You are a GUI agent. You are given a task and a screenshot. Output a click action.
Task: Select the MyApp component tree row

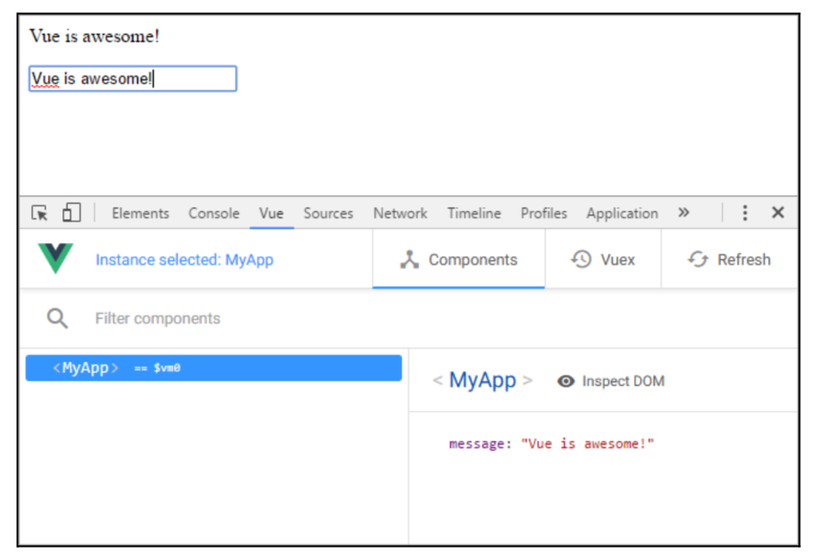click(214, 368)
